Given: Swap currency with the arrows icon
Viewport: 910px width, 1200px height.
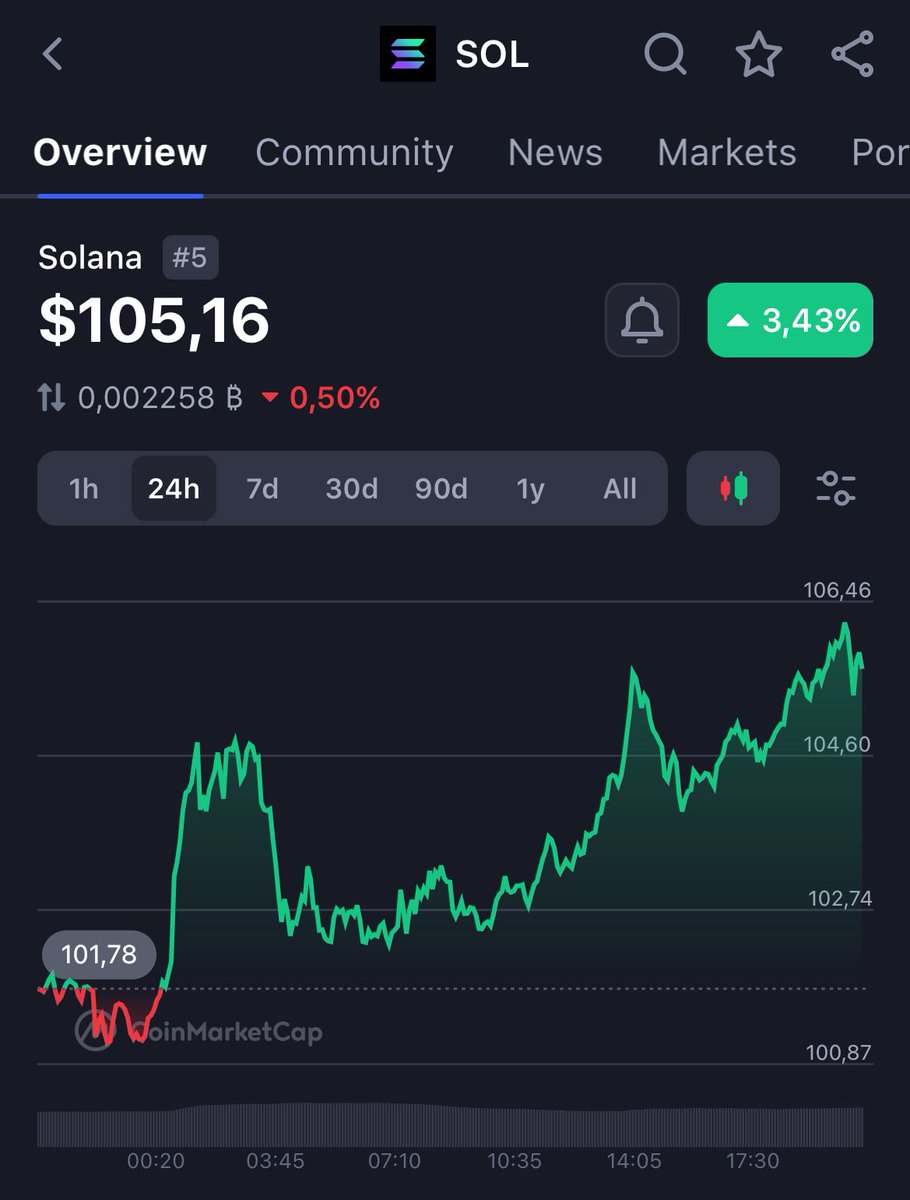Looking at the screenshot, I should [x=52, y=399].
